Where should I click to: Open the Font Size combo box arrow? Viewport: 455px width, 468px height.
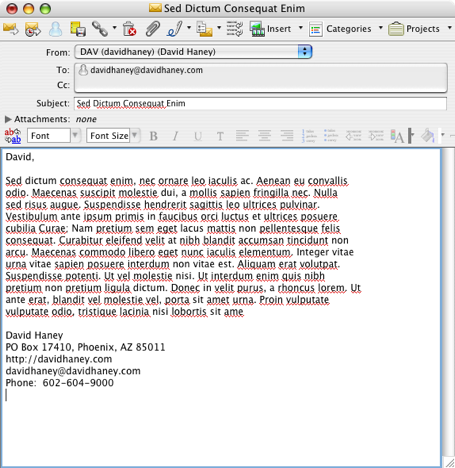[134, 136]
